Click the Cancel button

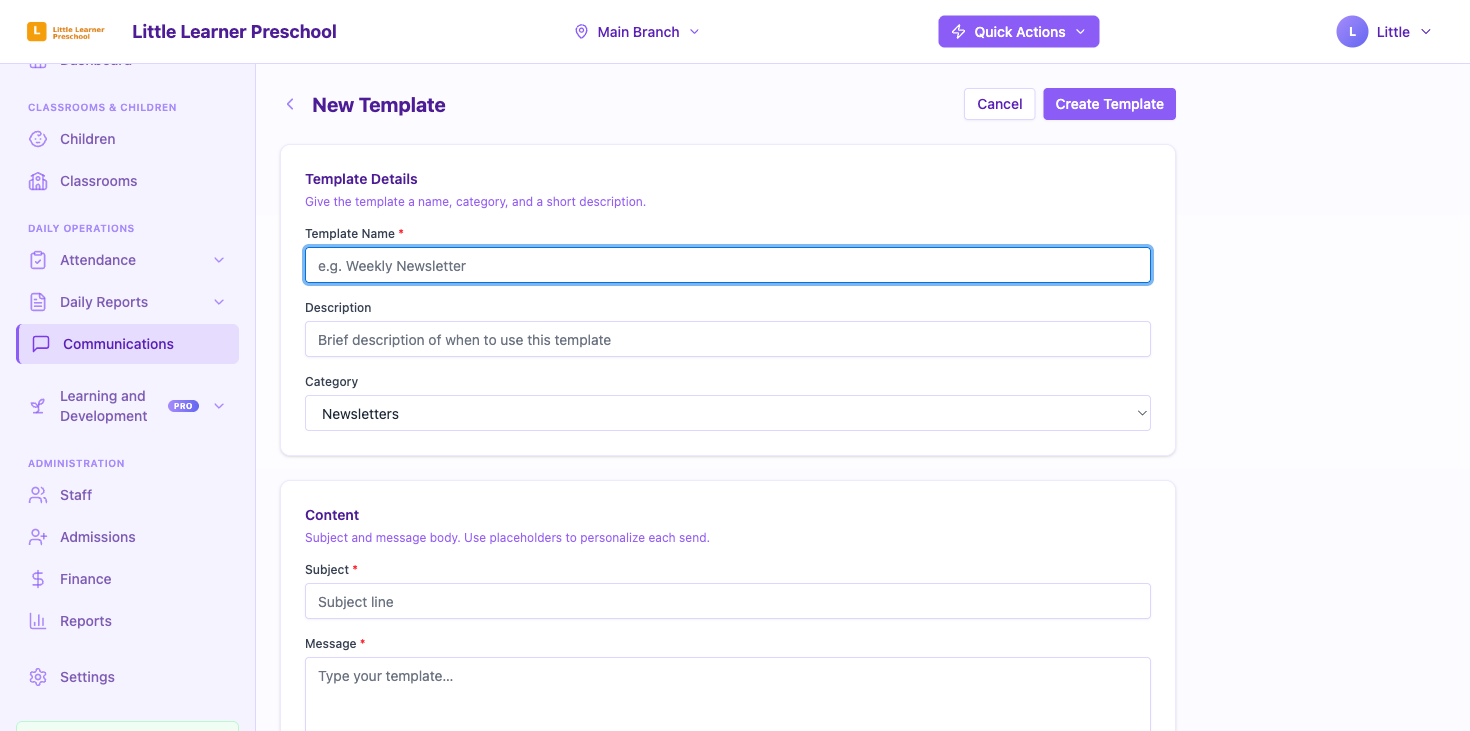(999, 104)
